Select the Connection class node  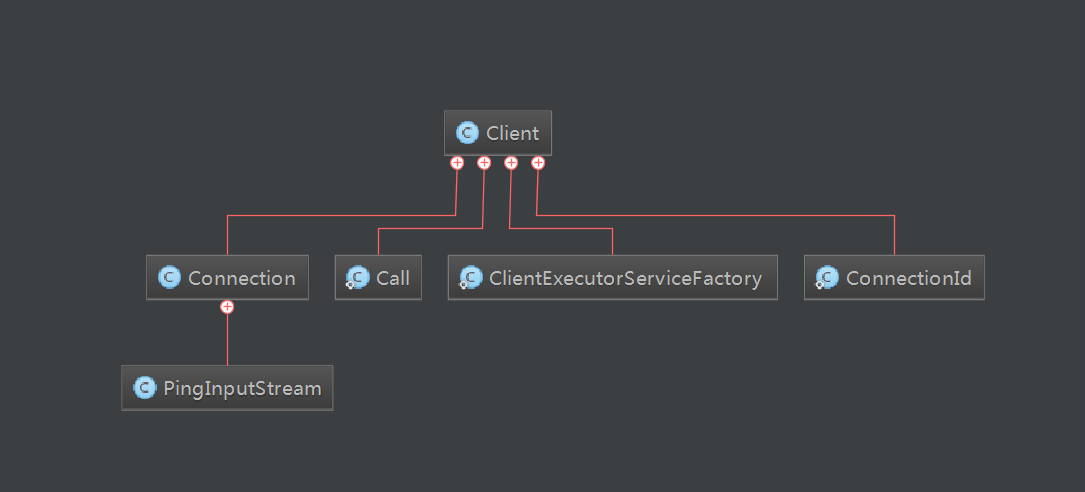227,277
